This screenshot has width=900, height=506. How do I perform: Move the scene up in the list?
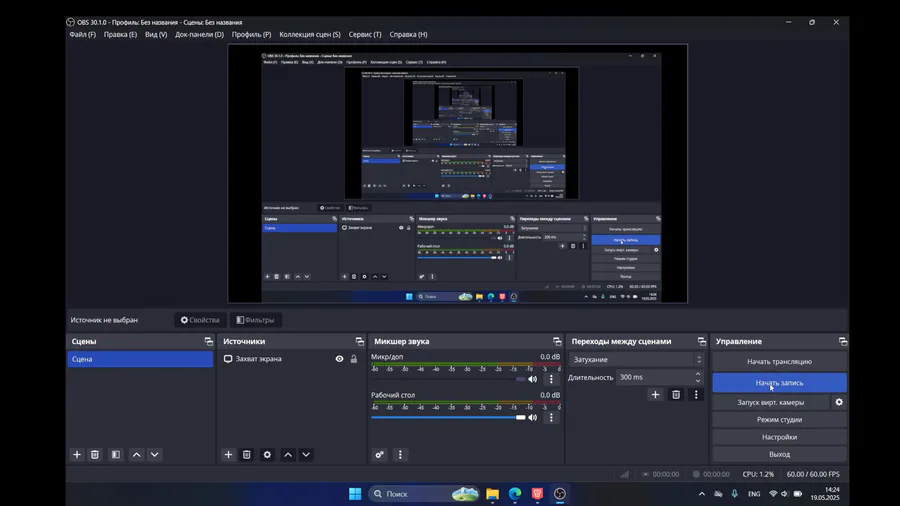[137, 454]
